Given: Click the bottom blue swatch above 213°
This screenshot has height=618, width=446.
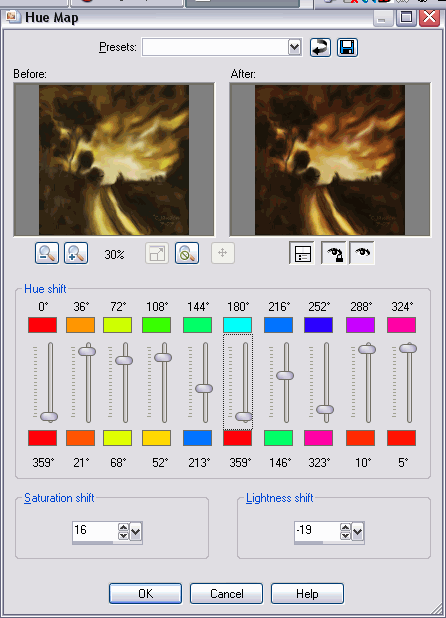Looking at the screenshot, I should pos(197,438).
